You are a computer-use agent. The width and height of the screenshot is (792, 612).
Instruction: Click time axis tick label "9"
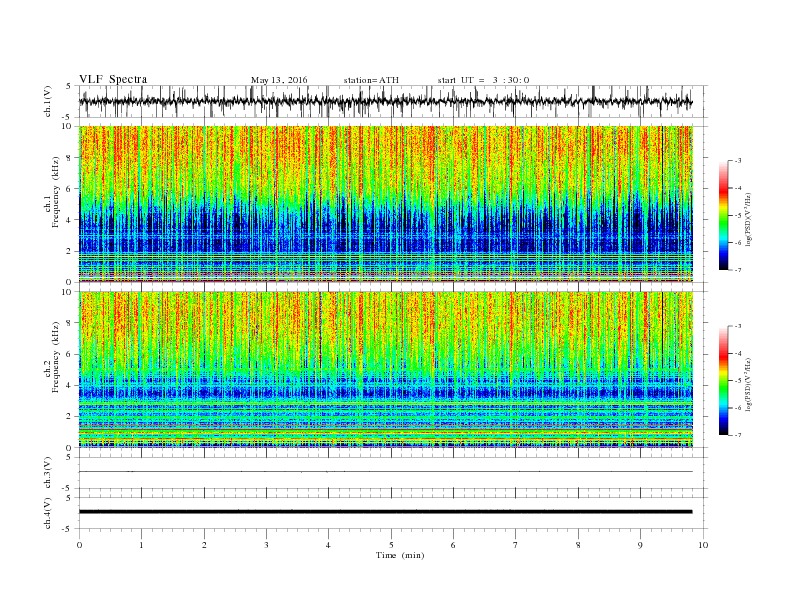tap(640, 545)
